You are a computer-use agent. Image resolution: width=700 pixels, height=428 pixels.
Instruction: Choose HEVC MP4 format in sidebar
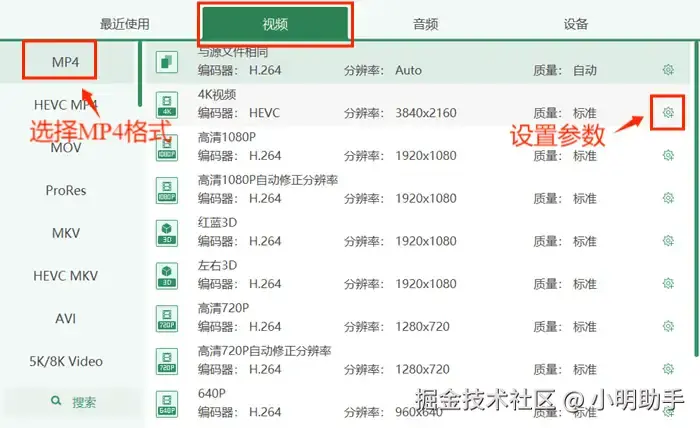(x=66, y=105)
